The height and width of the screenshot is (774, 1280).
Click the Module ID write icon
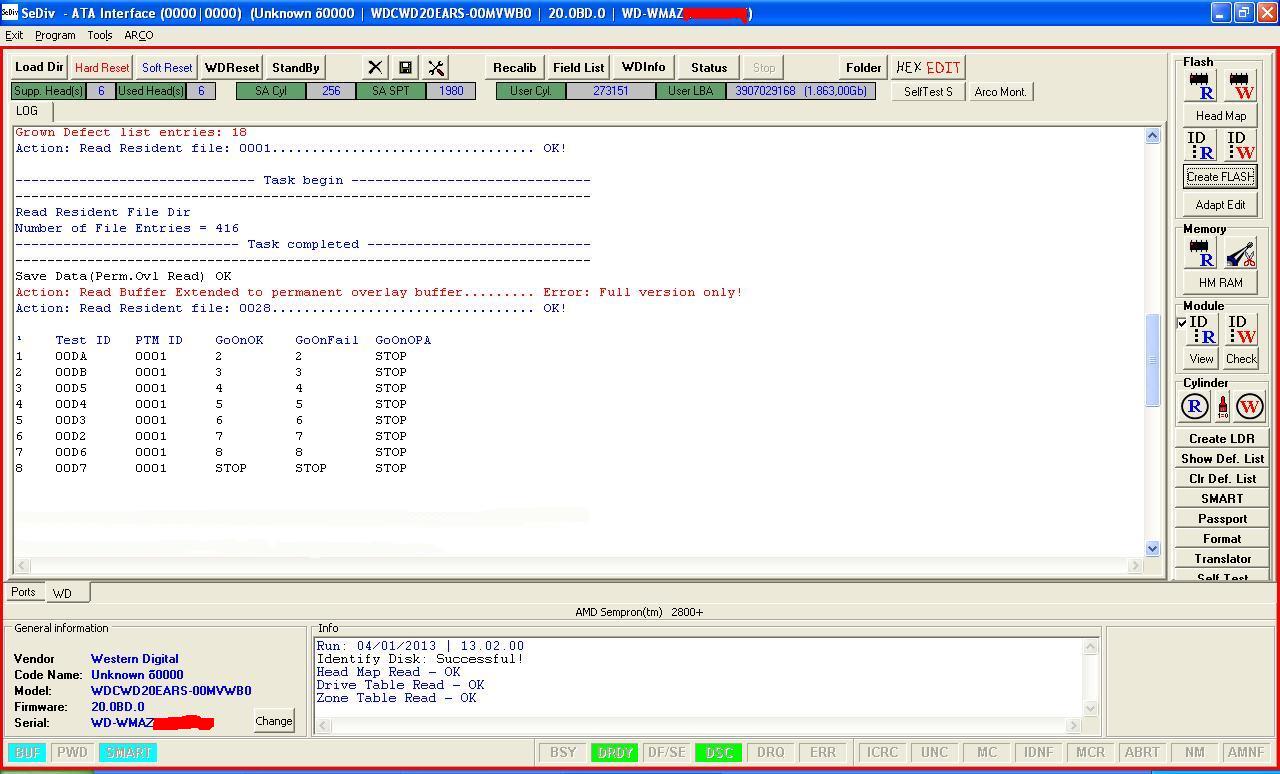tap(1240, 330)
